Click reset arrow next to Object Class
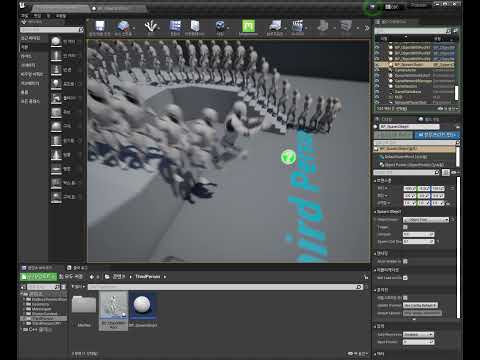 pos(453,220)
